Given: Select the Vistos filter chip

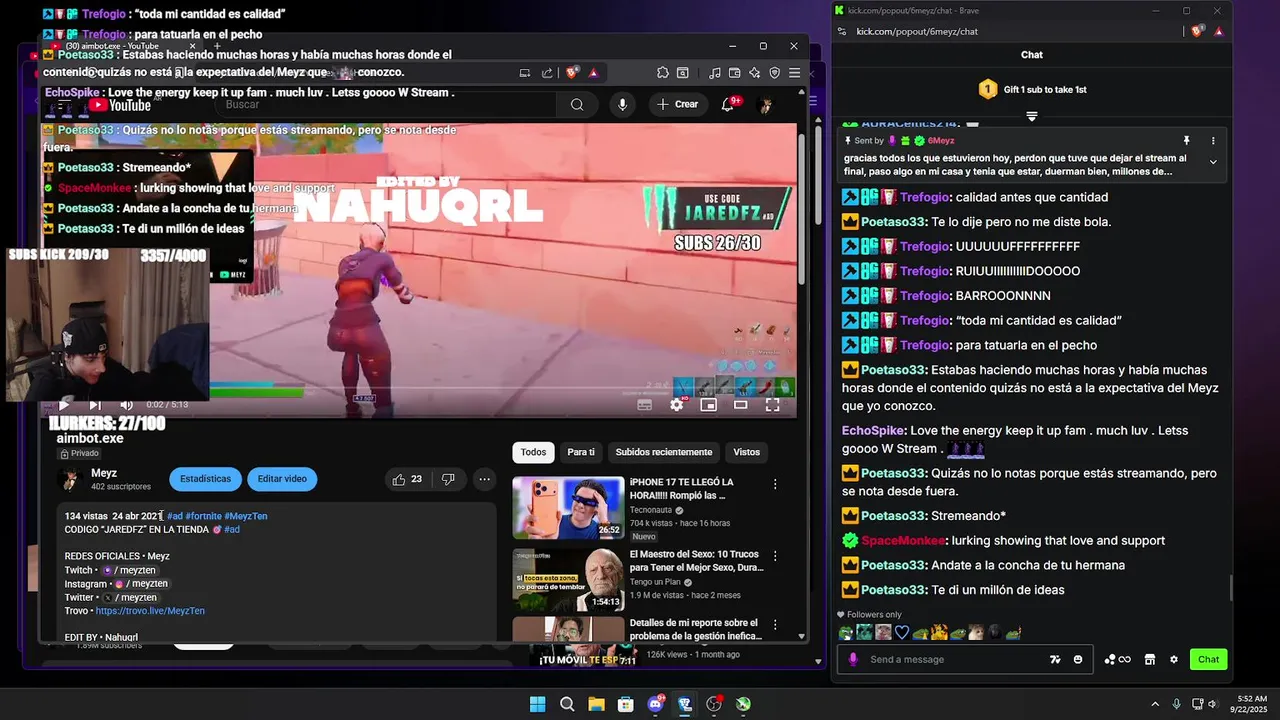Looking at the screenshot, I should 747,452.
